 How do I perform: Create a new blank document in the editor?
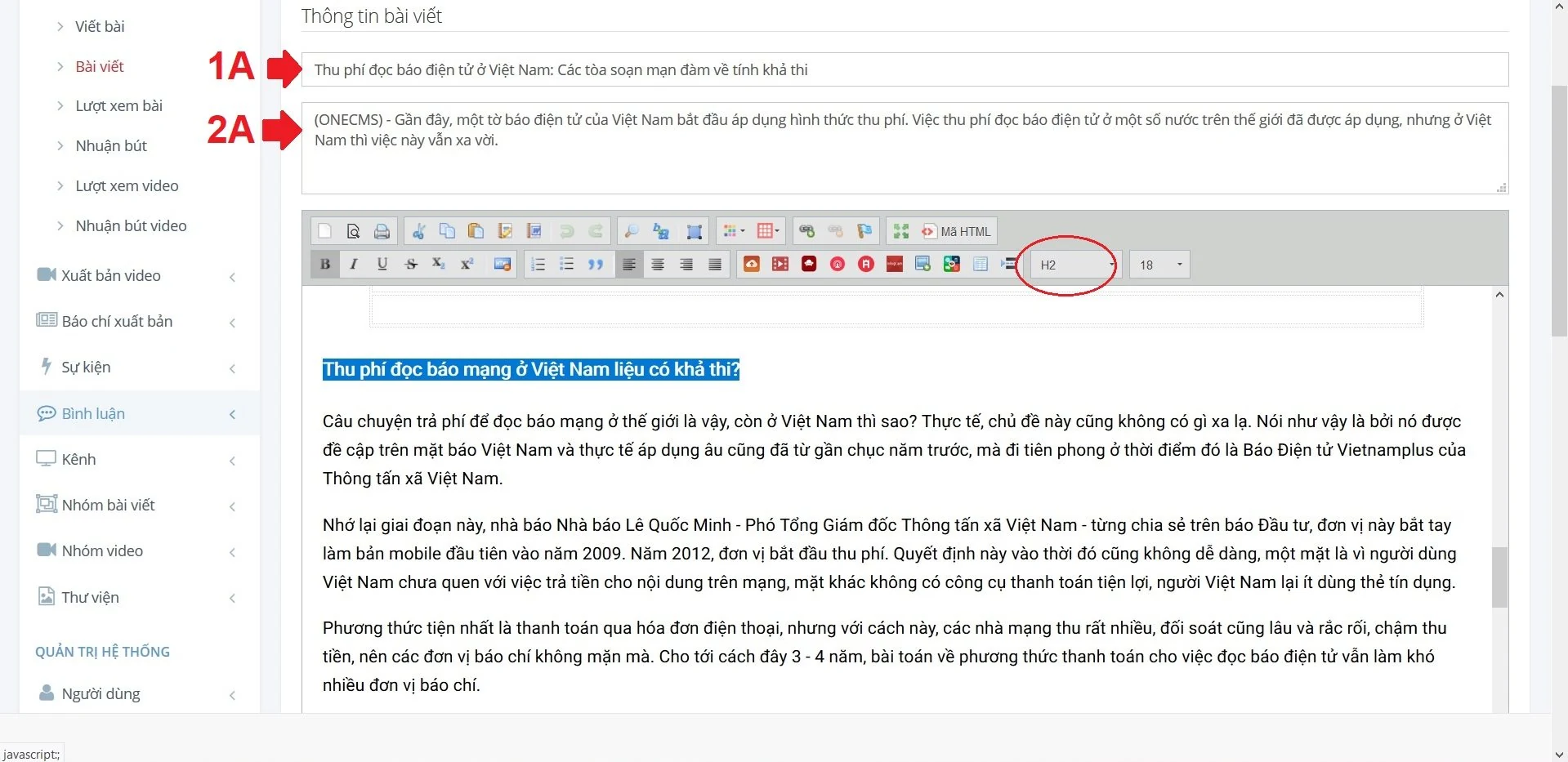tap(324, 231)
